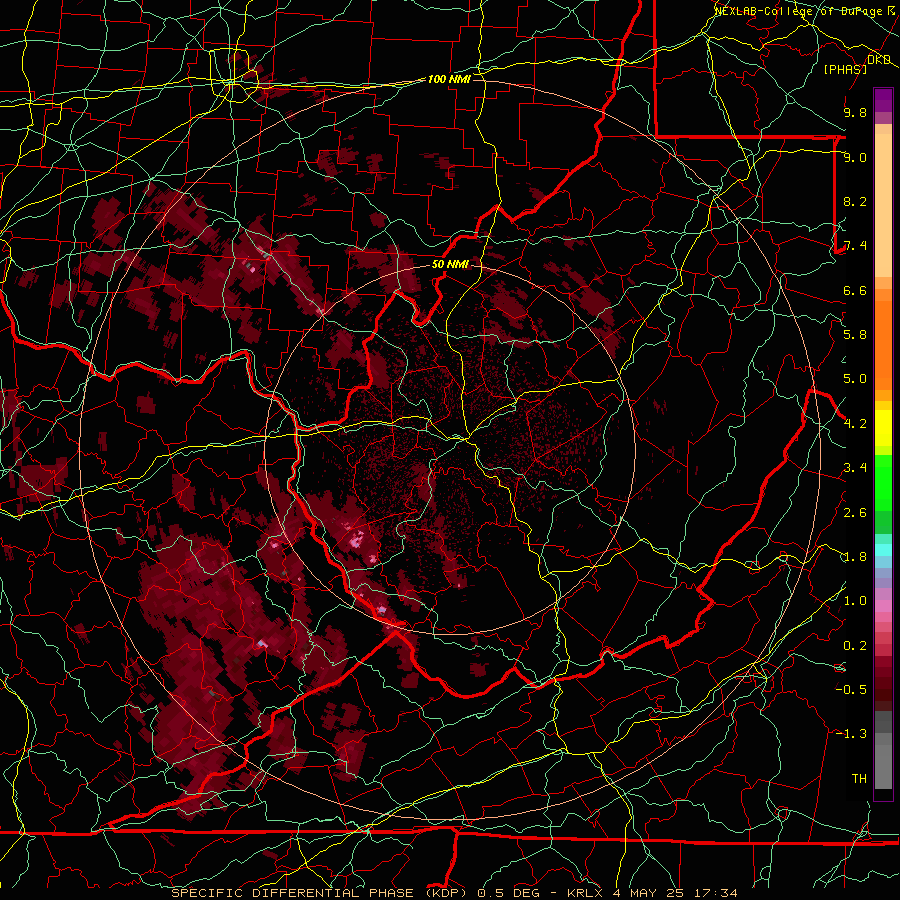Click the 17:34 timestamp in the caption
This screenshot has height=900, width=900.
(x=715, y=893)
